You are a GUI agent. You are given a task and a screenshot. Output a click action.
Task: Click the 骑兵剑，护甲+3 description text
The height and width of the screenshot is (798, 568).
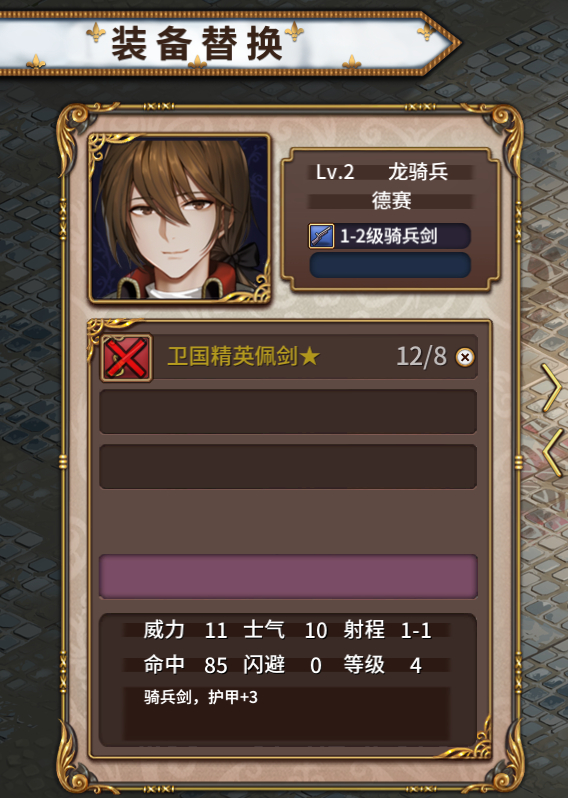tap(201, 697)
